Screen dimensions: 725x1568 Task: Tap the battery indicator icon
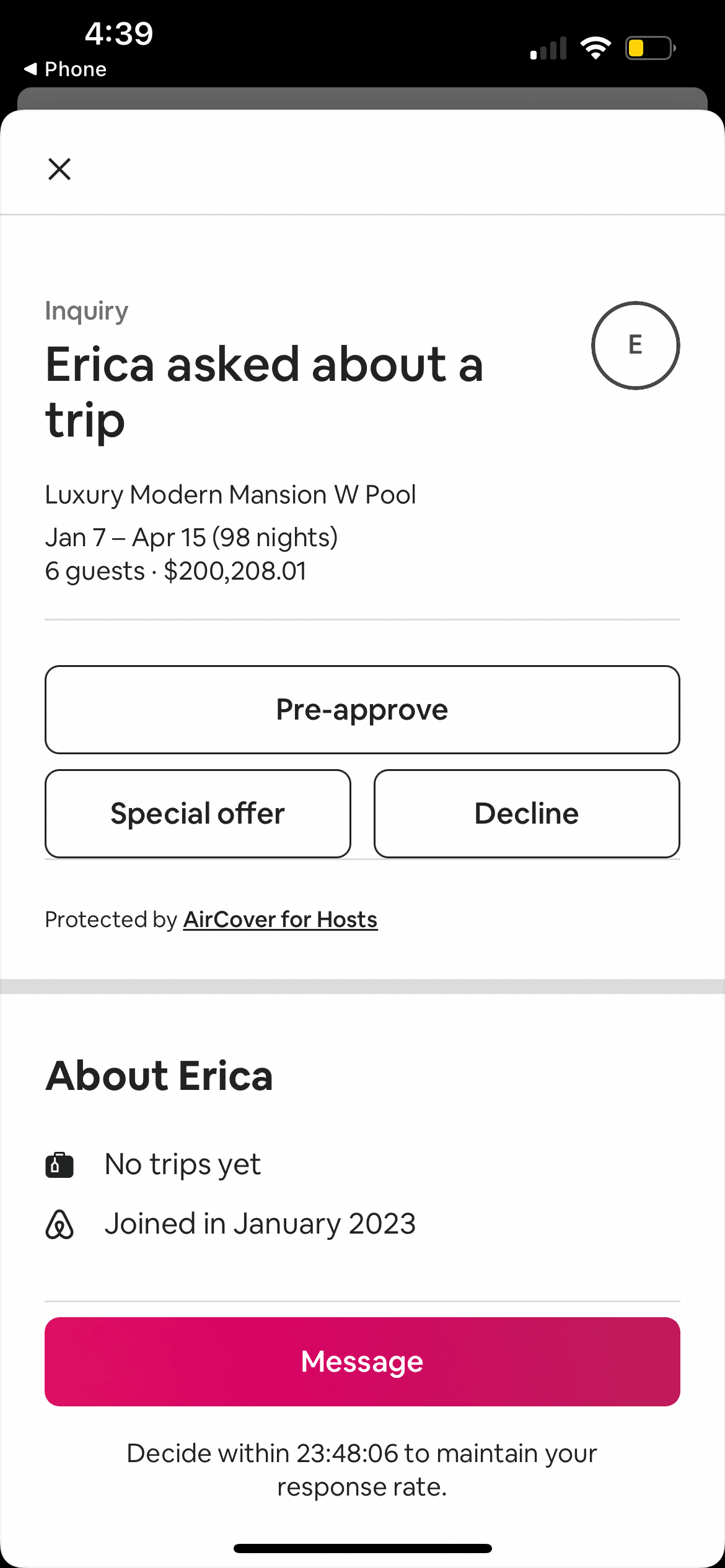[649, 48]
